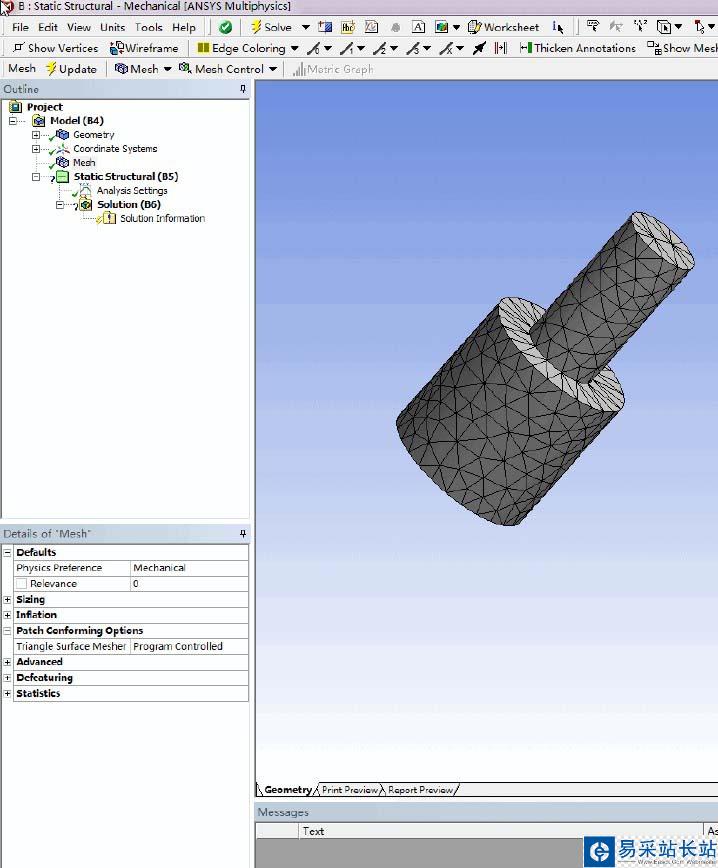Click the Physics Preference value Mechanical
This screenshot has height=868, width=718.
click(189, 568)
